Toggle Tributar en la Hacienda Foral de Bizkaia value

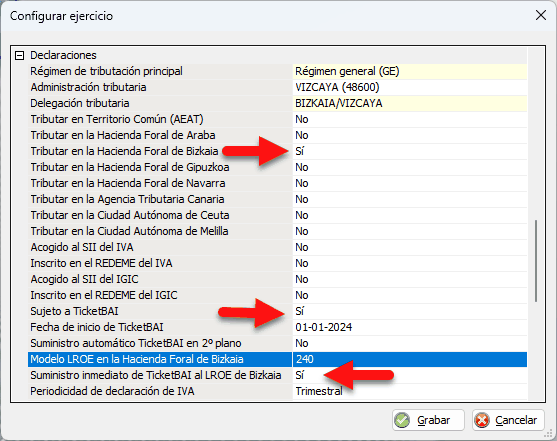pos(410,151)
